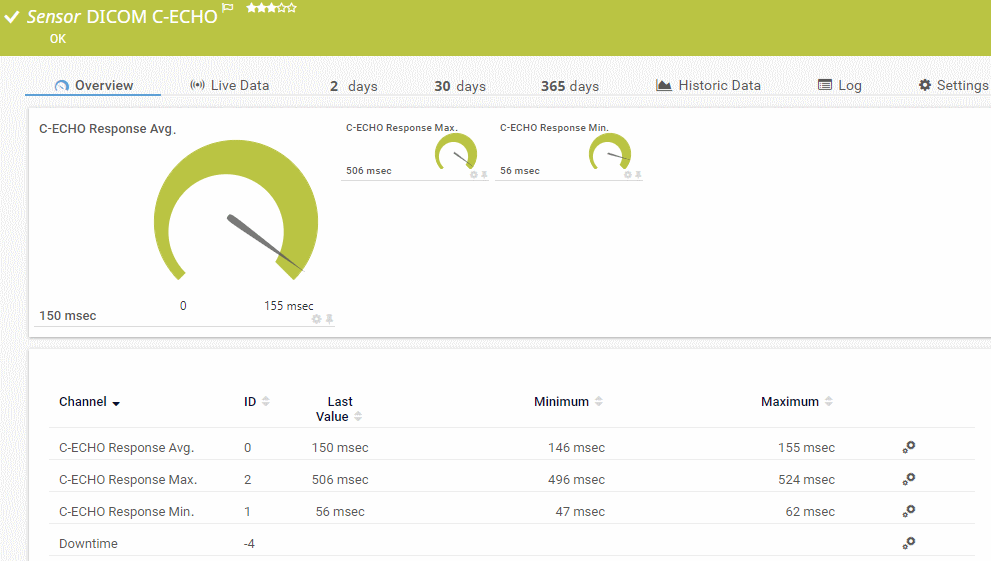Sort the table by the Maximum column
The height and width of the screenshot is (561, 991).
point(829,402)
